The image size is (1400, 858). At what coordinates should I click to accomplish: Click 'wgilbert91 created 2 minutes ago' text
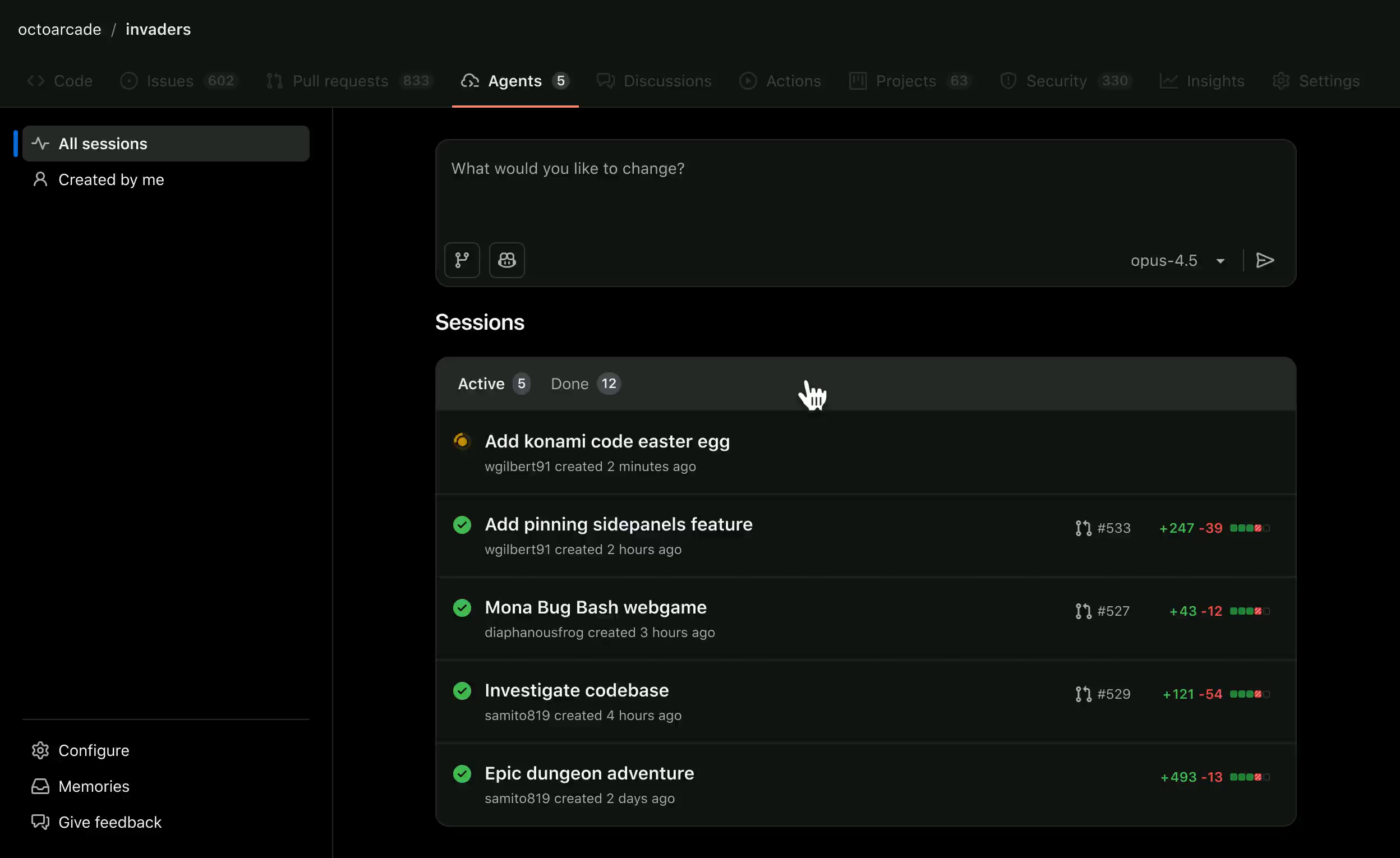590,467
